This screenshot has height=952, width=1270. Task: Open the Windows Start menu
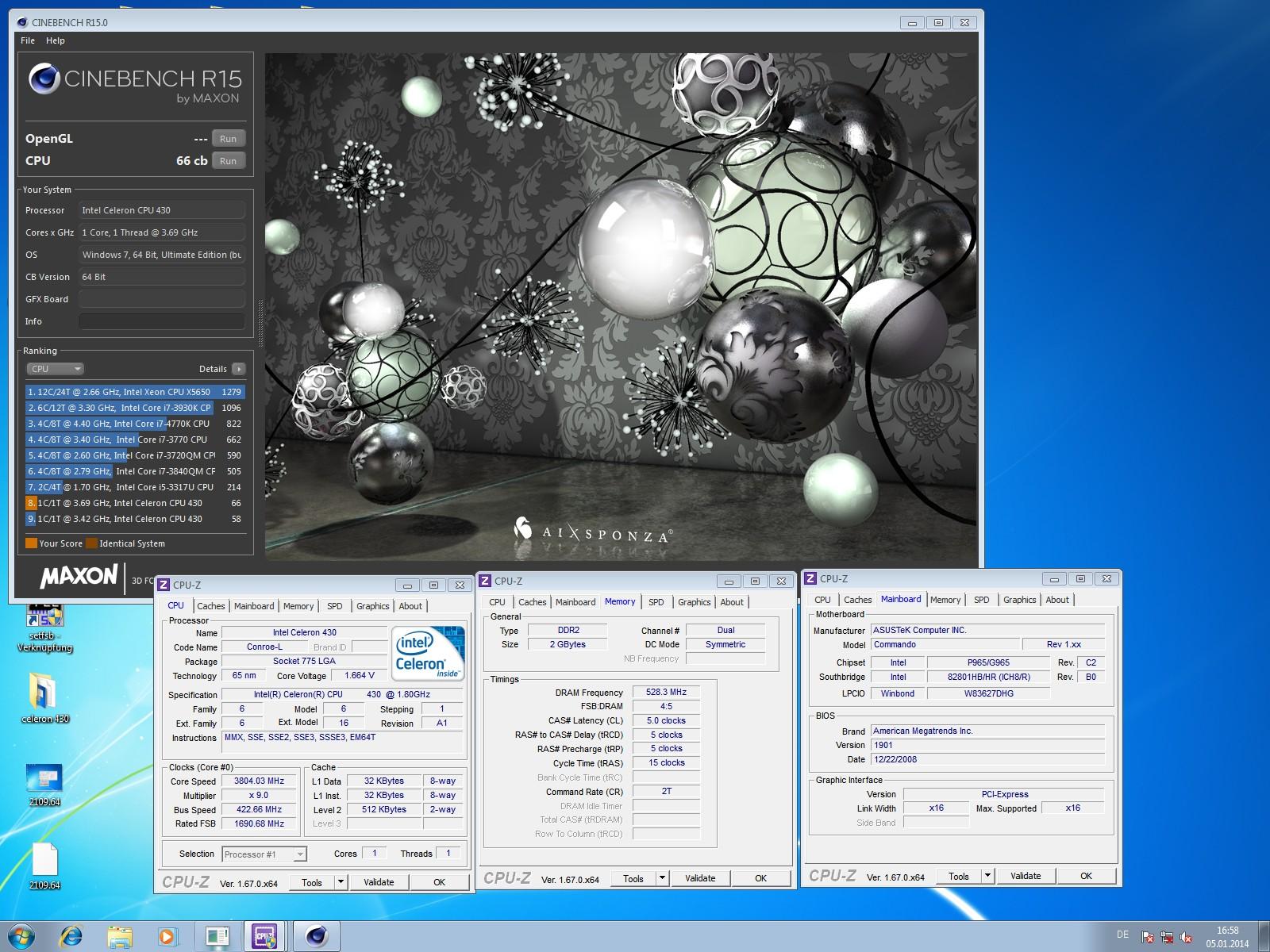coord(21,936)
